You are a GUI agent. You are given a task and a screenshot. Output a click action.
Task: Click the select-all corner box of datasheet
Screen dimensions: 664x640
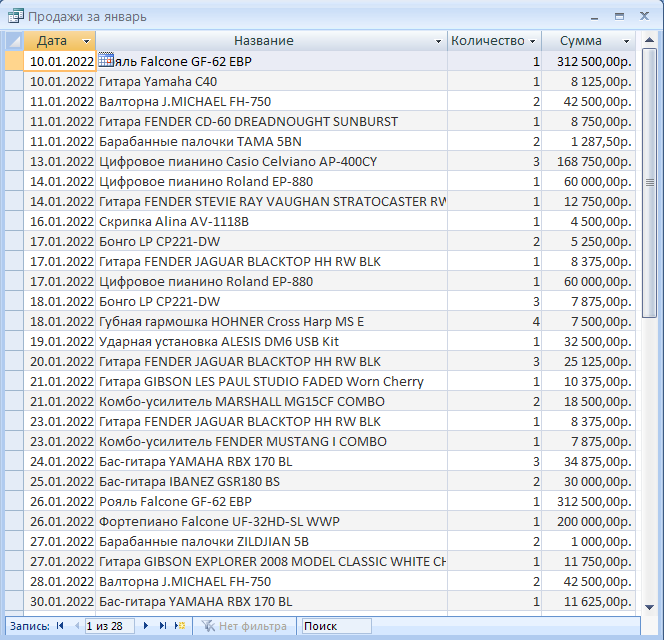click(x=14, y=41)
